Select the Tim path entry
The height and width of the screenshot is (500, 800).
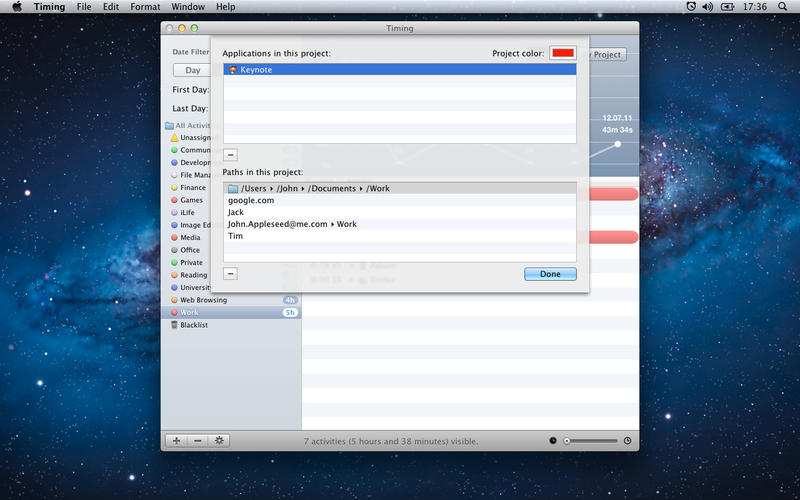click(x=400, y=236)
